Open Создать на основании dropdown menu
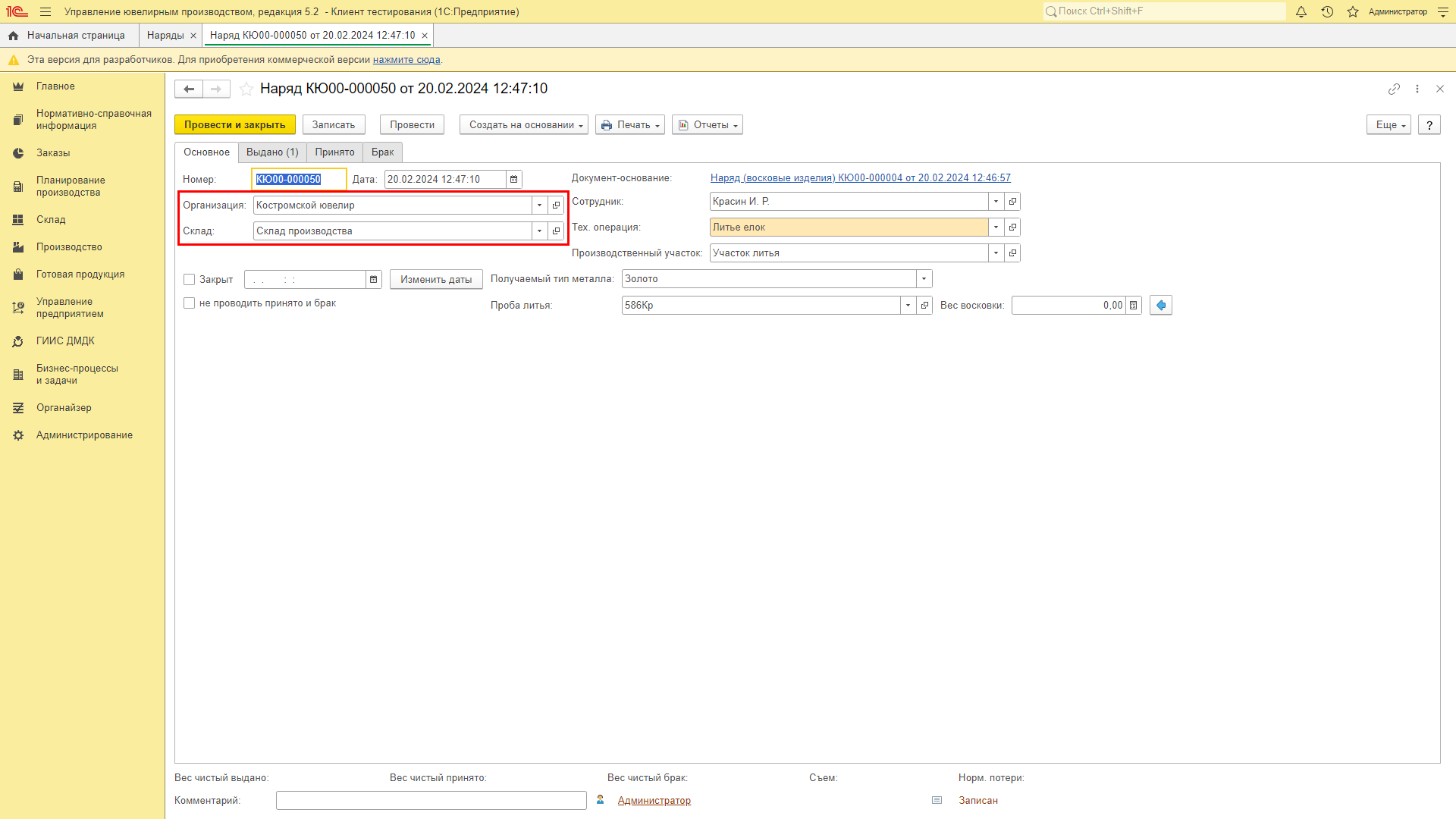The width and height of the screenshot is (1456, 819). pyautogui.click(x=524, y=125)
